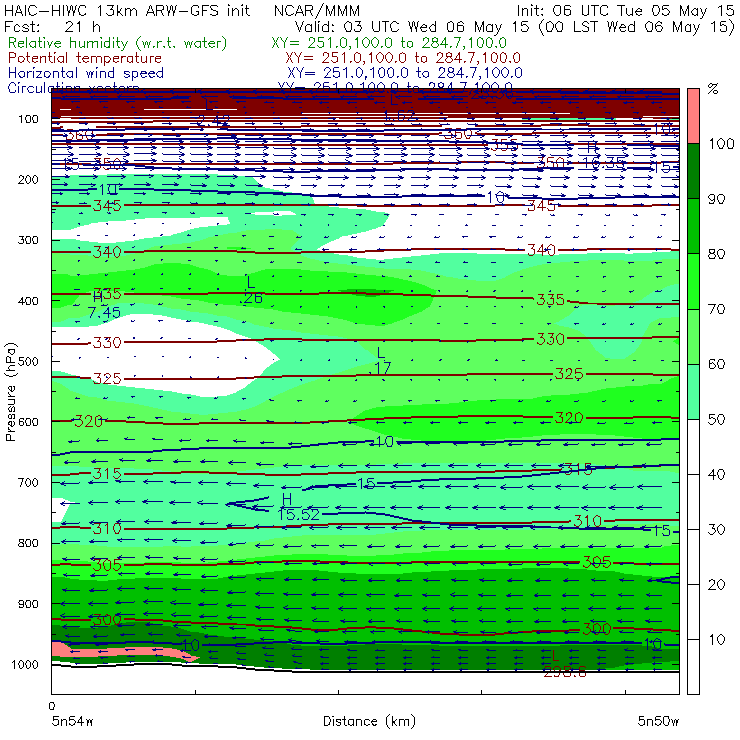The image size is (740, 740).
Task: Click the 'L .26' minimum marker
Action: [251, 290]
